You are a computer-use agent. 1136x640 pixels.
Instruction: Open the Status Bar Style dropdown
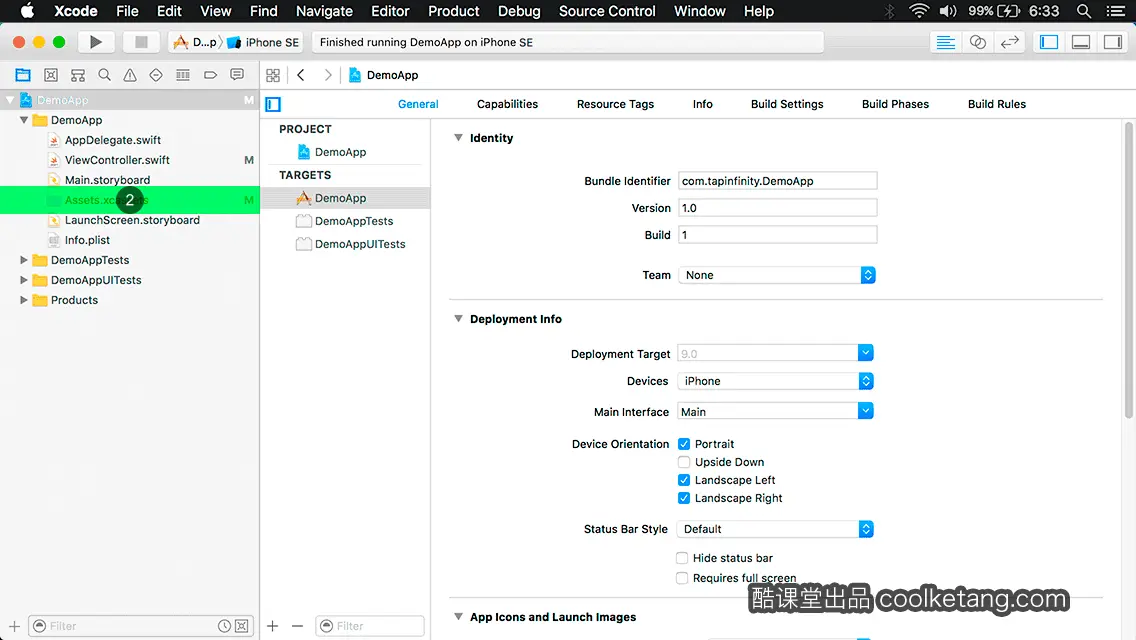click(x=775, y=529)
